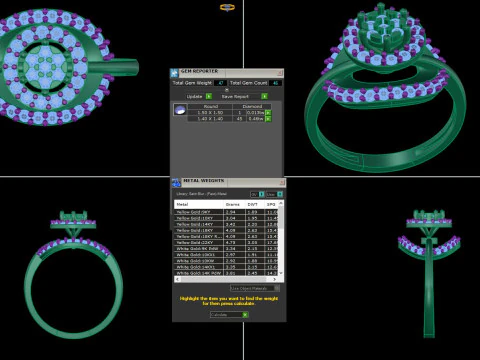
Task: Click green arrow beside 1.50 X 1.50 row
Action: pos(268,113)
